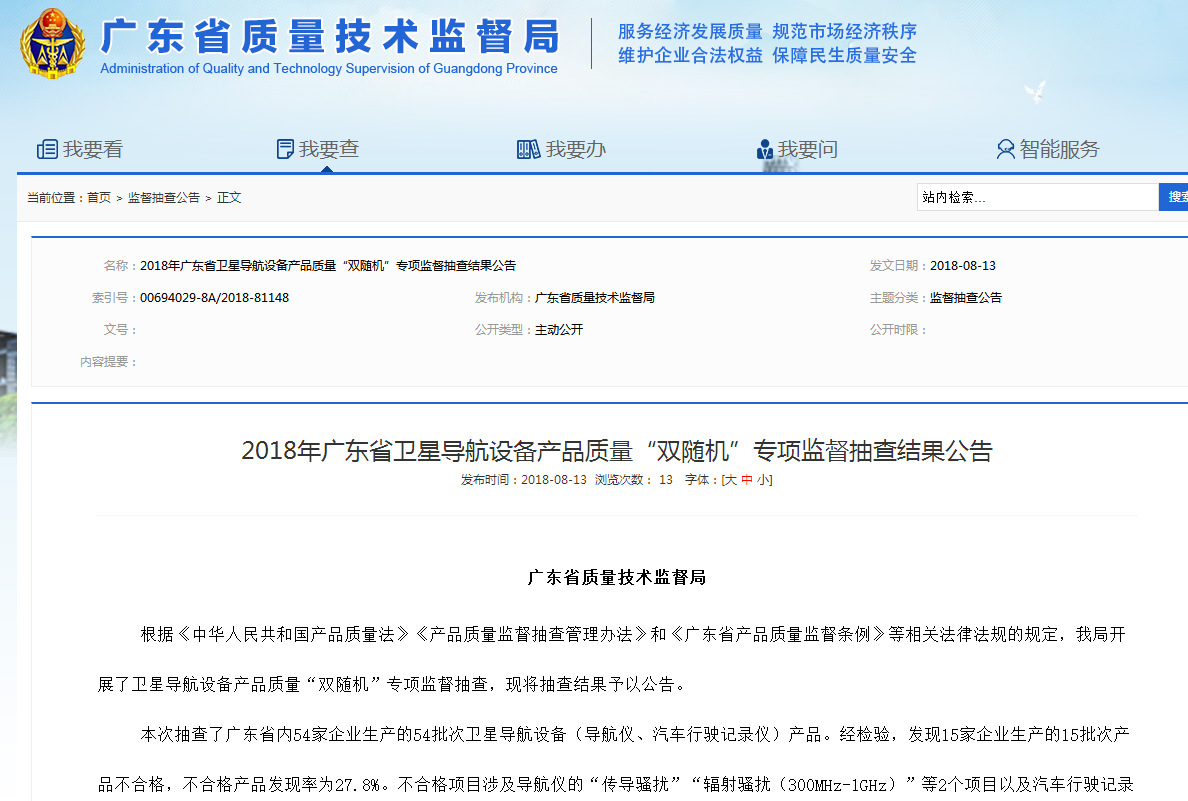Click the 主动公开 disclosure type value
Screen dimensions: 1188x801
click(x=559, y=330)
